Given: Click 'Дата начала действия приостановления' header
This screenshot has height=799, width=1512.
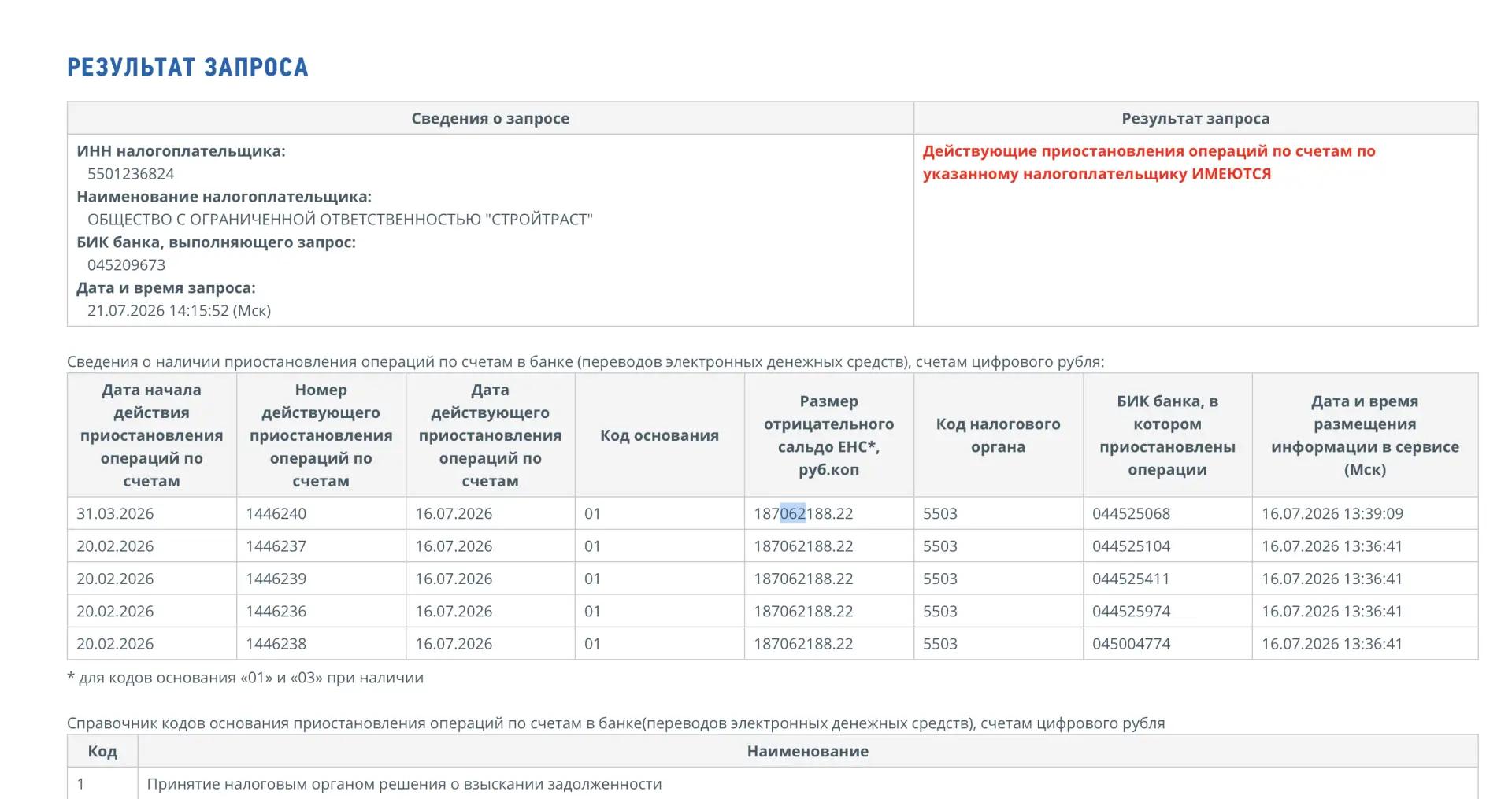Looking at the screenshot, I should point(151,435).
